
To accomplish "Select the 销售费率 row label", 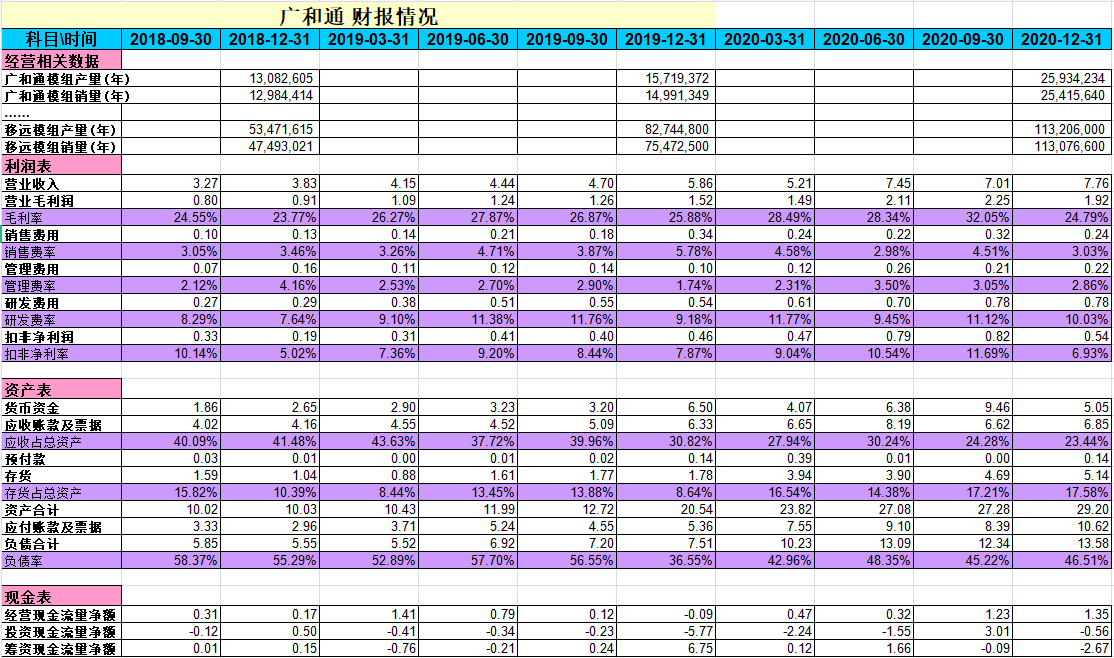I will 62,252.
